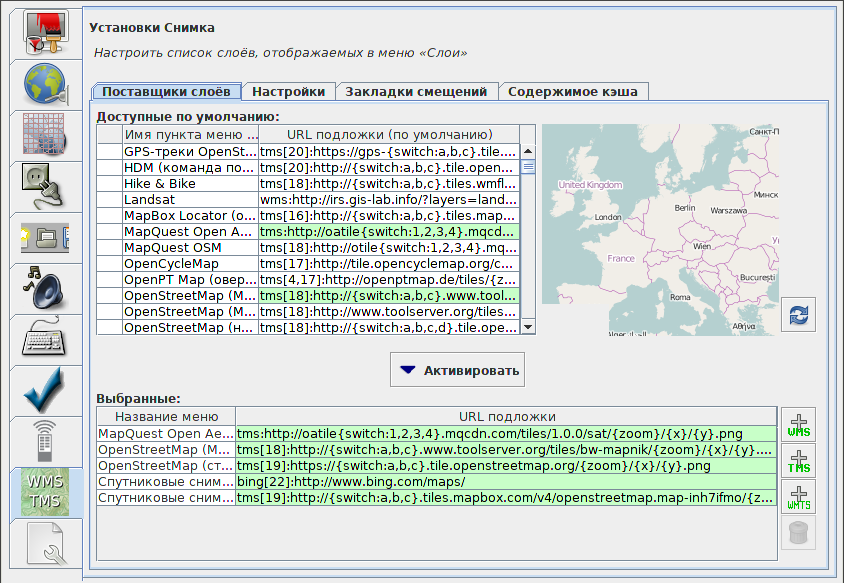Click the default list scrollbar up arrow
This screenshot has height=583, width=844.
528,151
